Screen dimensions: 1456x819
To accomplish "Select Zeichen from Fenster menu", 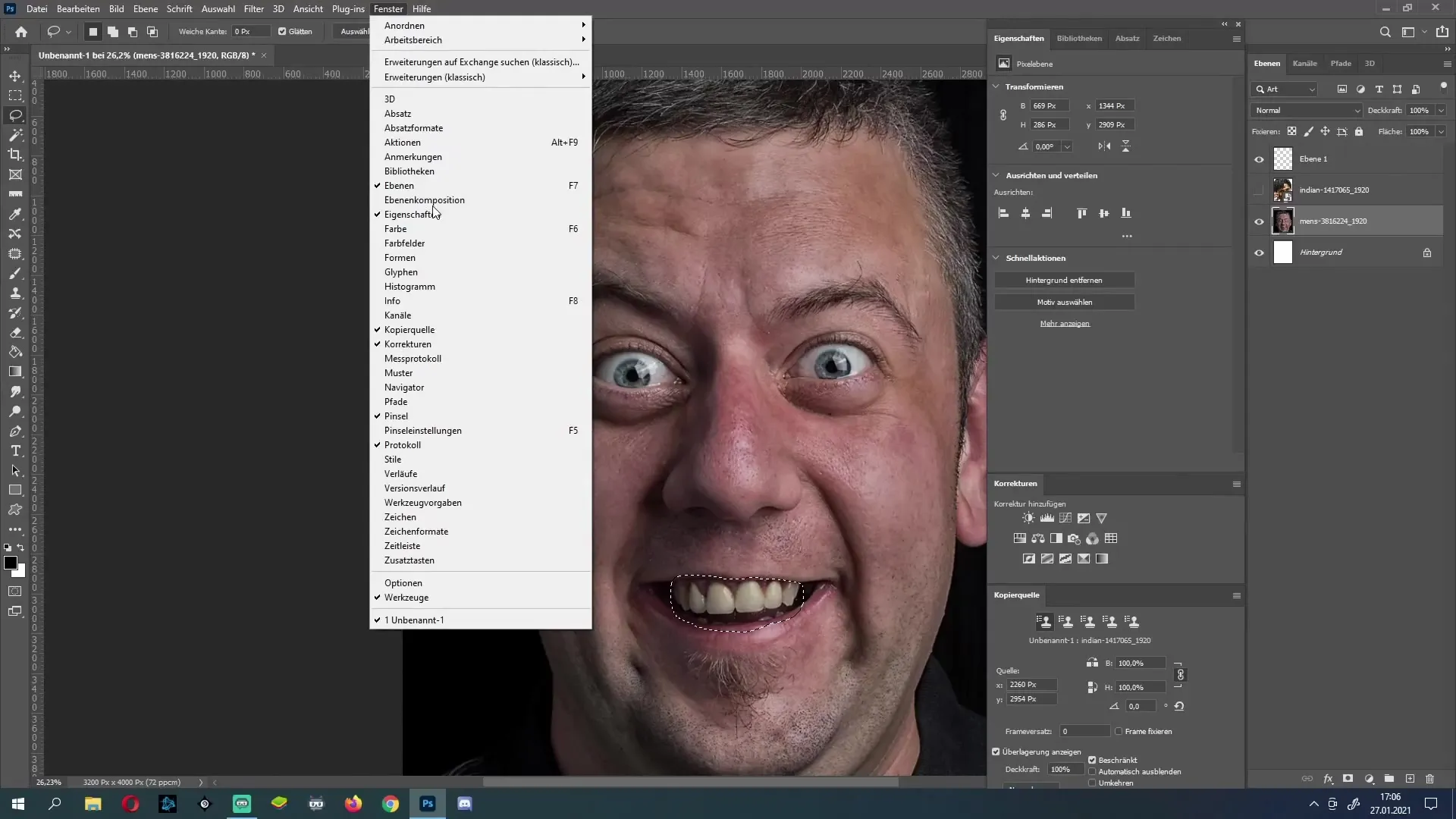I will point(402,518).
